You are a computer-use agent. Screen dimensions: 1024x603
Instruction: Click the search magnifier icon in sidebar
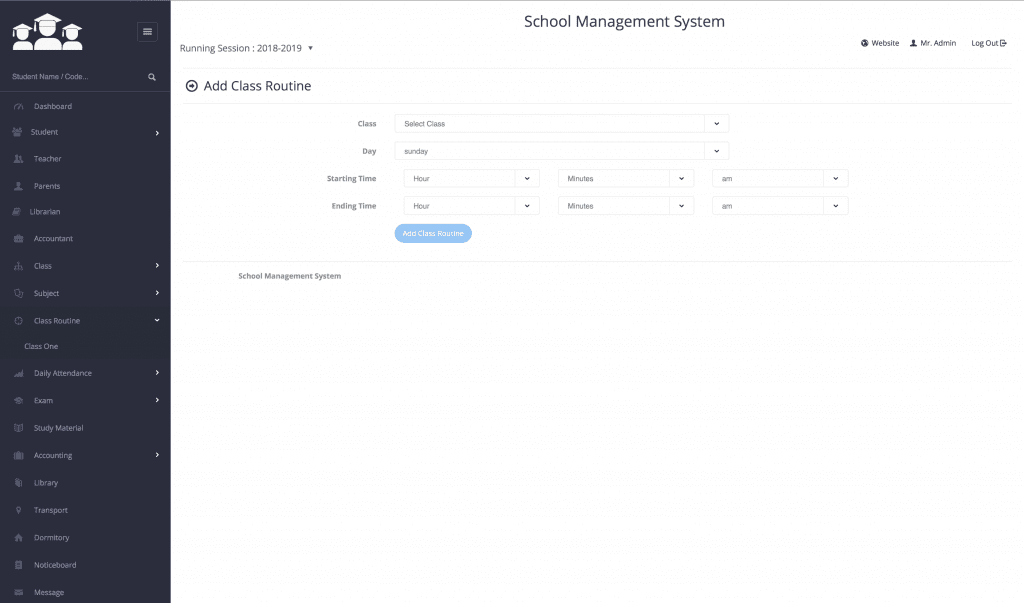pyautogui.click(x=152, y=77)
